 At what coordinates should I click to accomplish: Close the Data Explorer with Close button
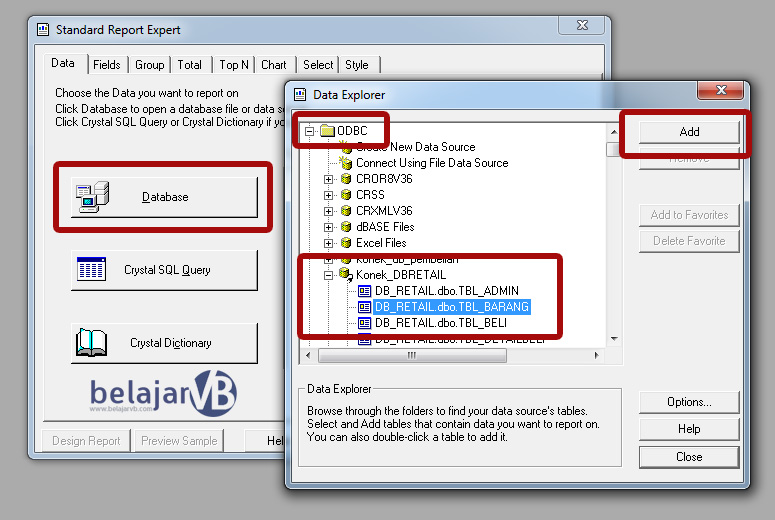pos(689,457)
